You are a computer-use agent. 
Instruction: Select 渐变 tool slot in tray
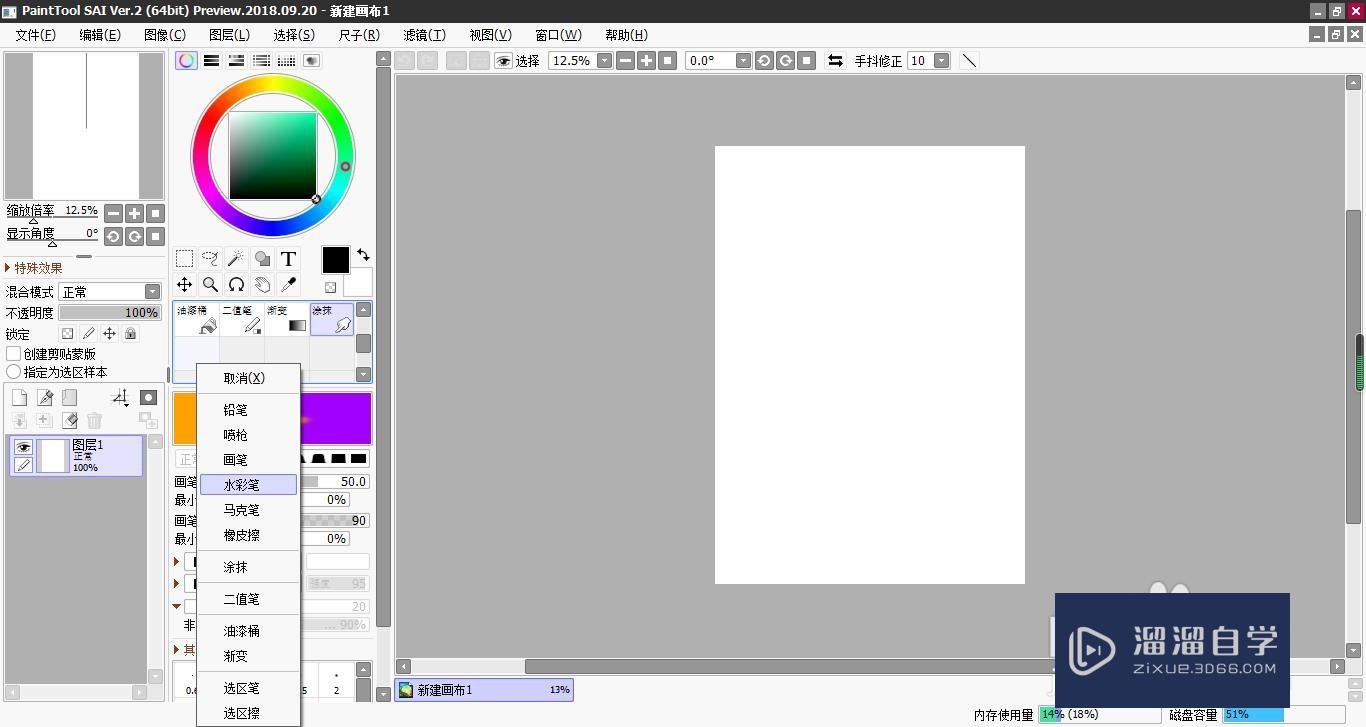286,319
